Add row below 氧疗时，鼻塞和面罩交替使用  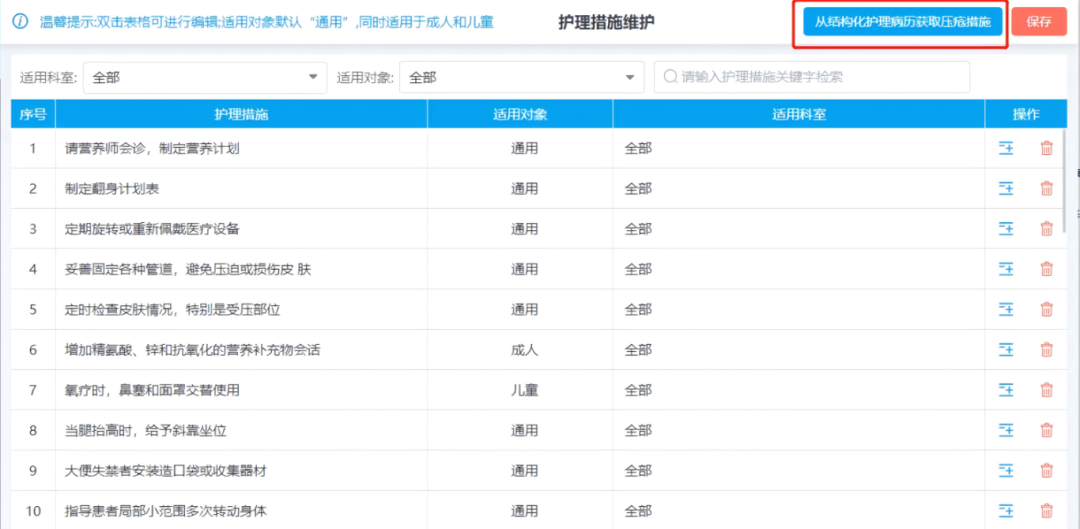[x=1006, y=390]
